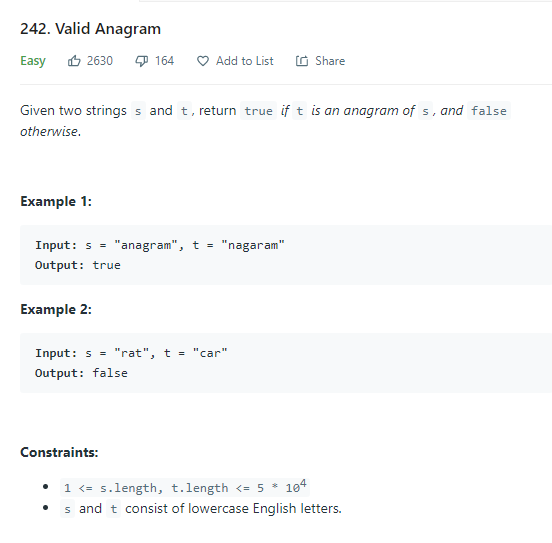This screenshot has width=552, height=543.
Task: Select the 164 dislikes count
Action: (x=164, y=61)
